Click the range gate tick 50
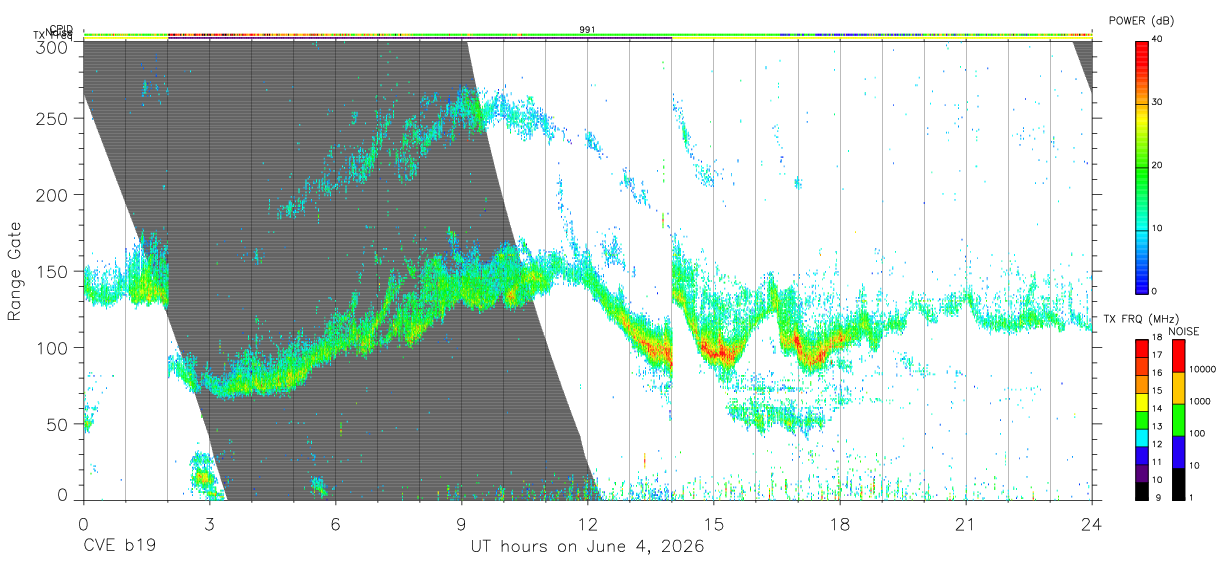 point(59,424)
